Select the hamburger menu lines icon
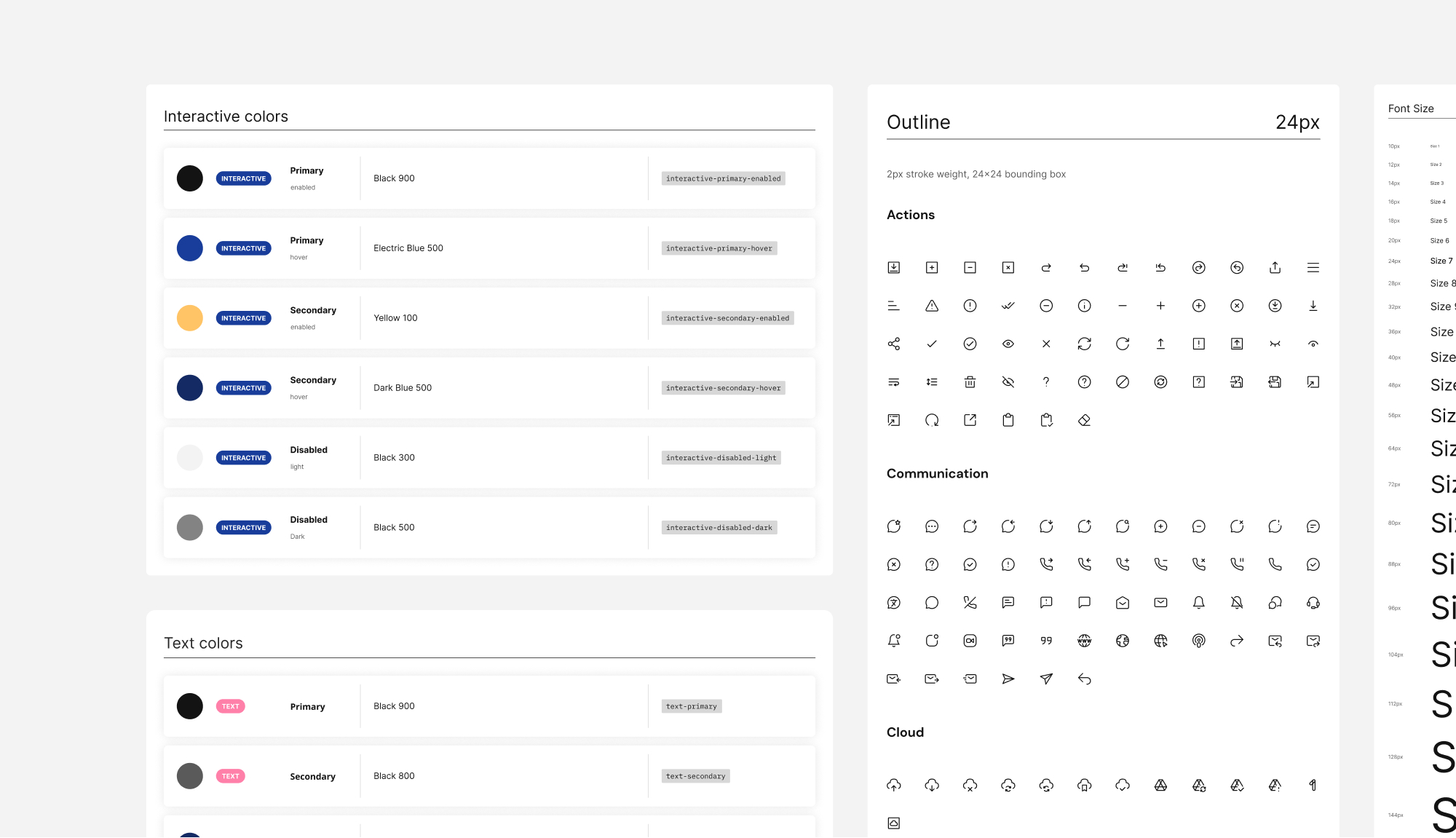 [1313, 268]
